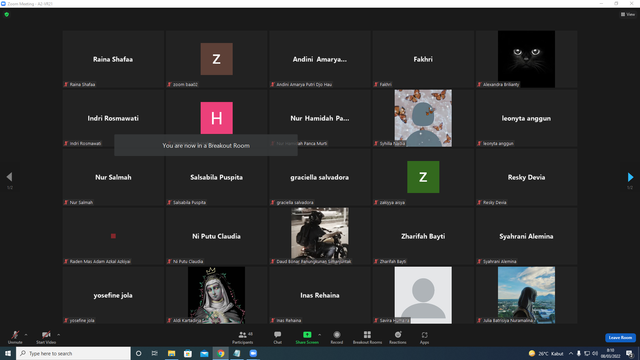Open the View layout menu
The width and height of the screenshot is (640, 360).
point(628,14)
